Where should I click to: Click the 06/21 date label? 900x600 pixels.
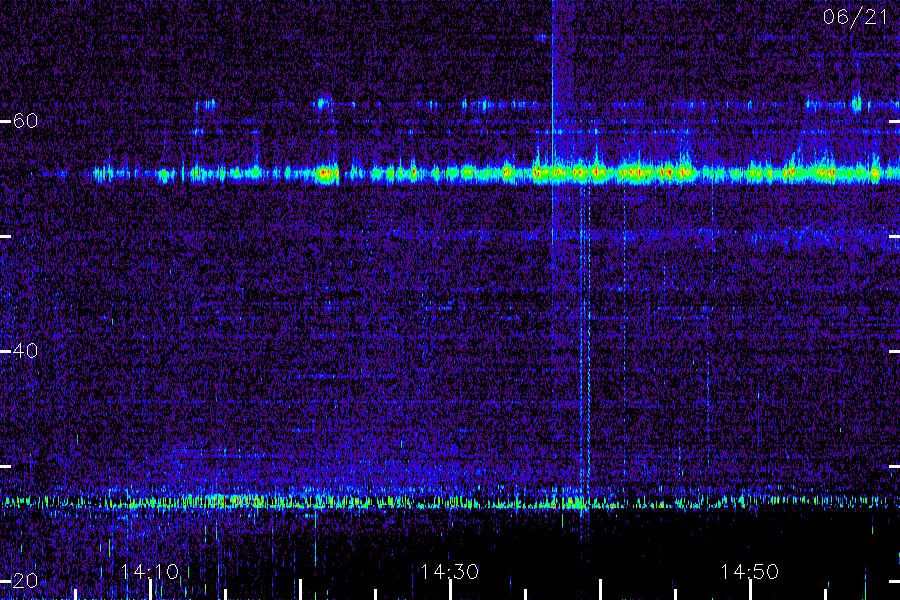[855, 17]
